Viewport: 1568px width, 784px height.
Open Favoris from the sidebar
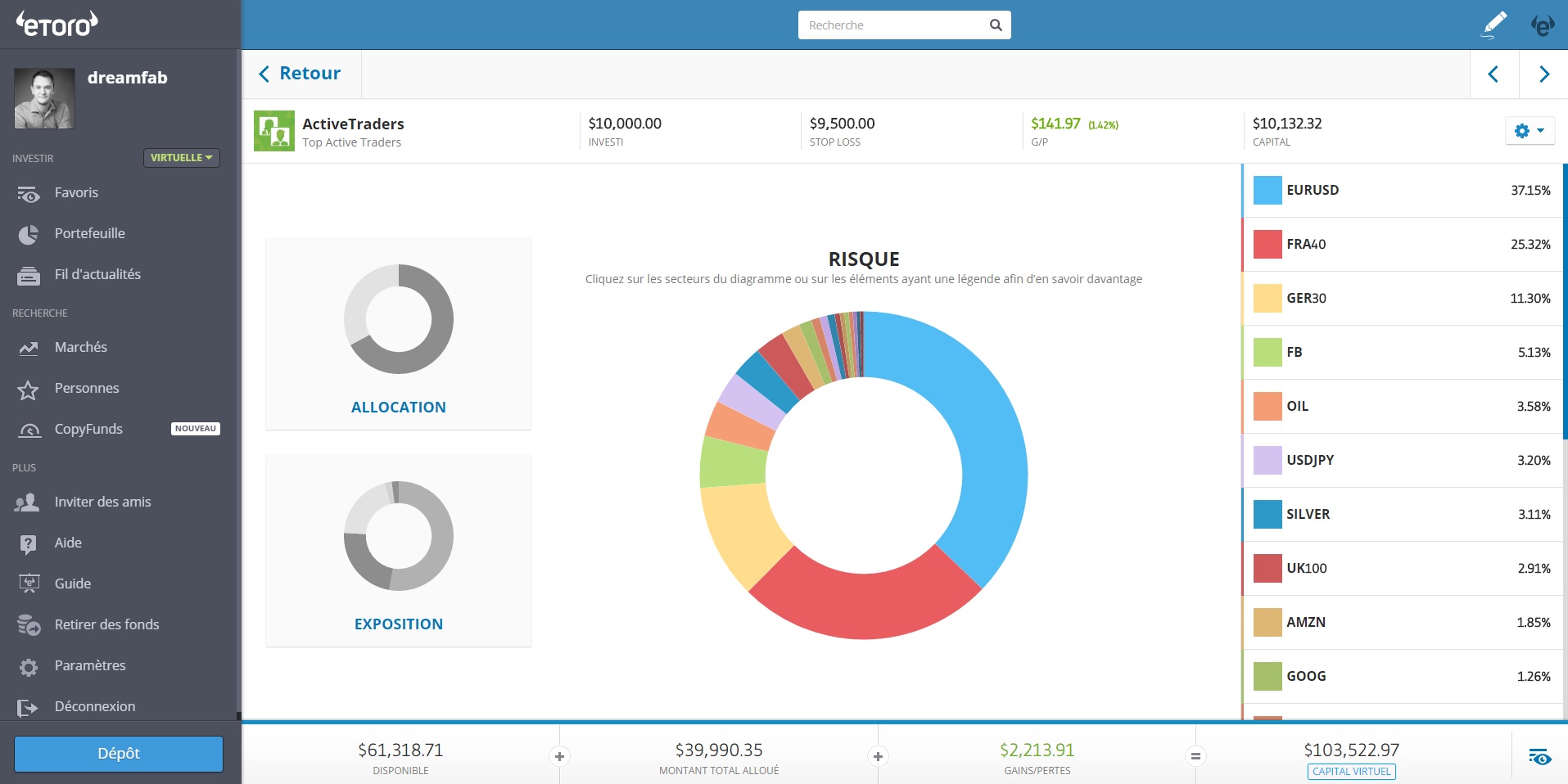tap(76, 193)
